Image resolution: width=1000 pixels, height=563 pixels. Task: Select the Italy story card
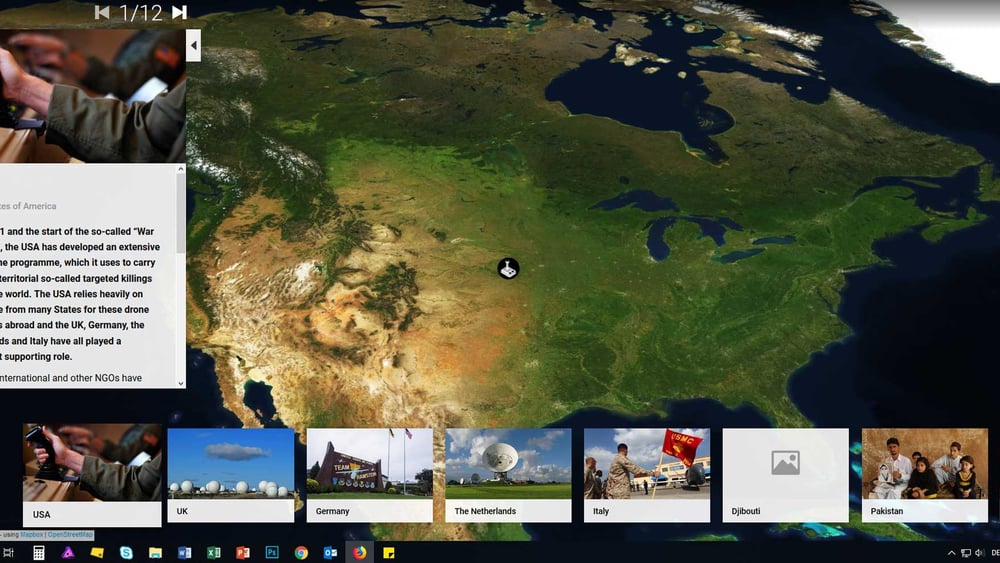pyautogui.click(x=647, y=475)
